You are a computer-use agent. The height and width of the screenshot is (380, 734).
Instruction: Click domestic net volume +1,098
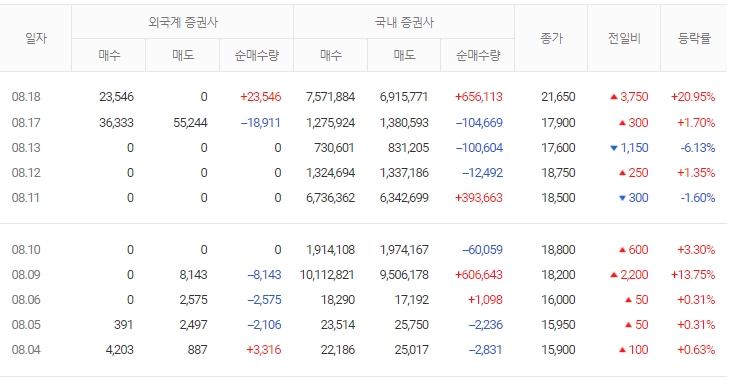485,300
